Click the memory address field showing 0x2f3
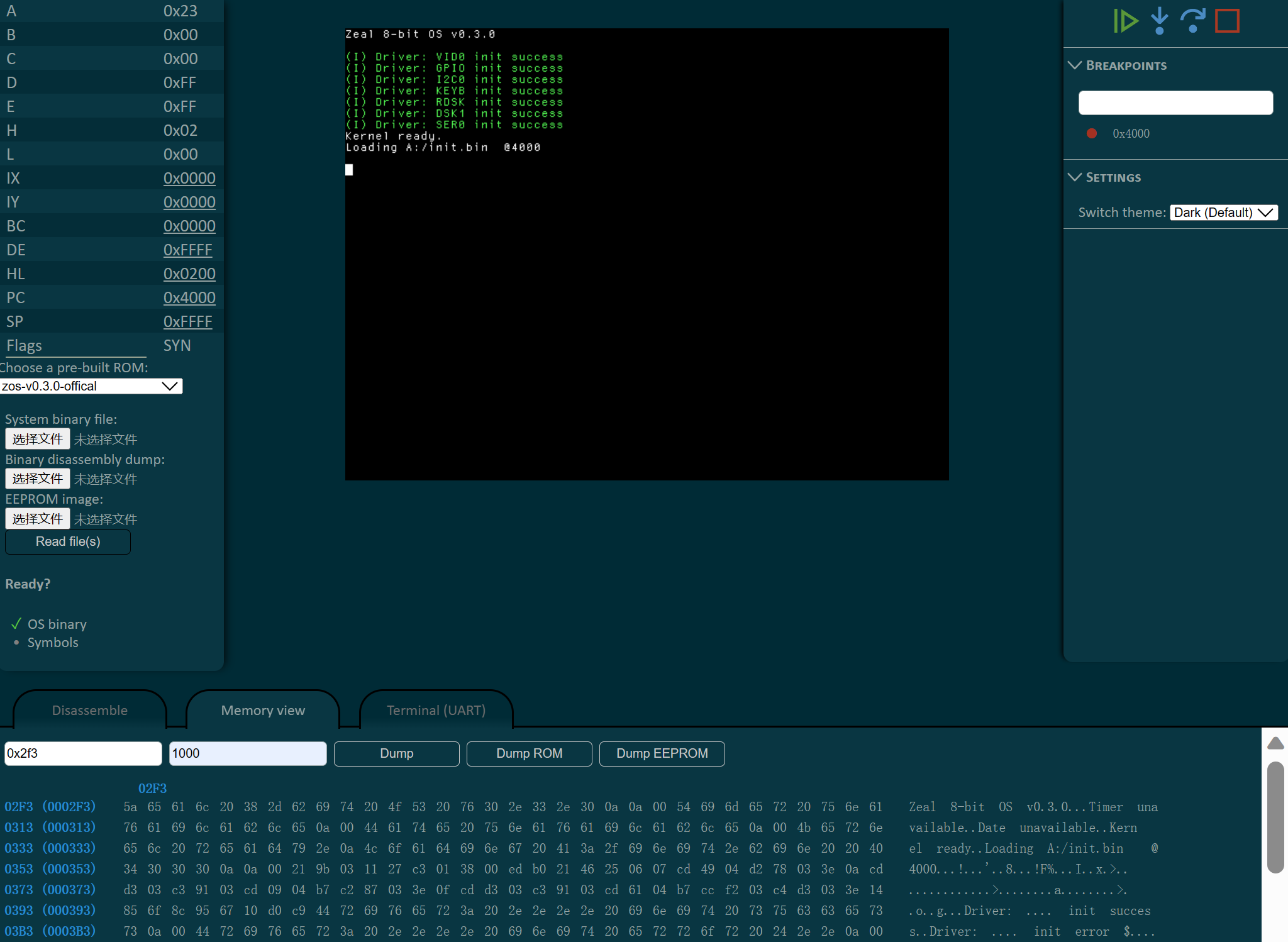The image size is (1288, 942). pos(83,753)
